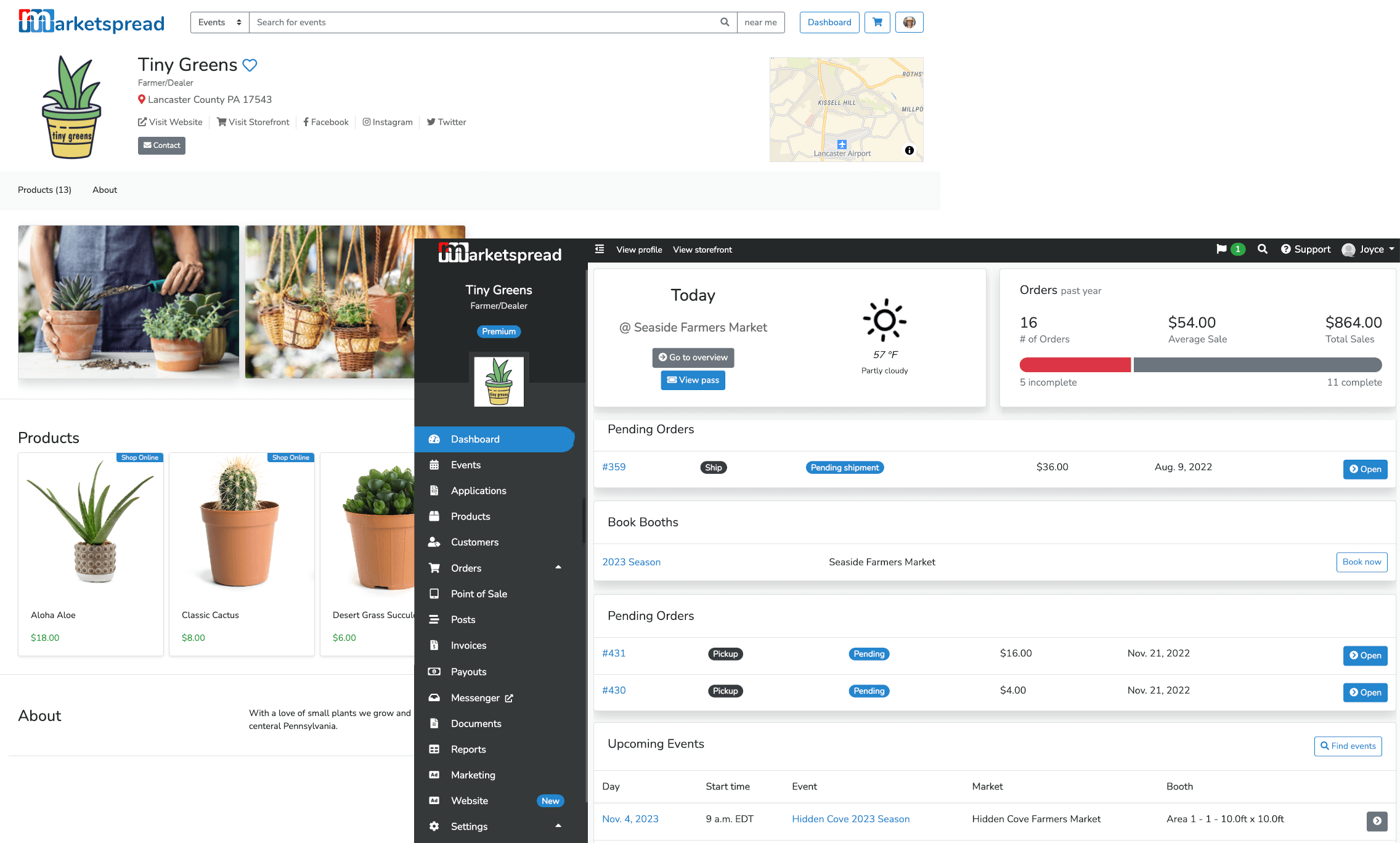Select Point of Sale in sidebar
The image size is (1400, 843).
pyautogui.click(x=479, y=593)
